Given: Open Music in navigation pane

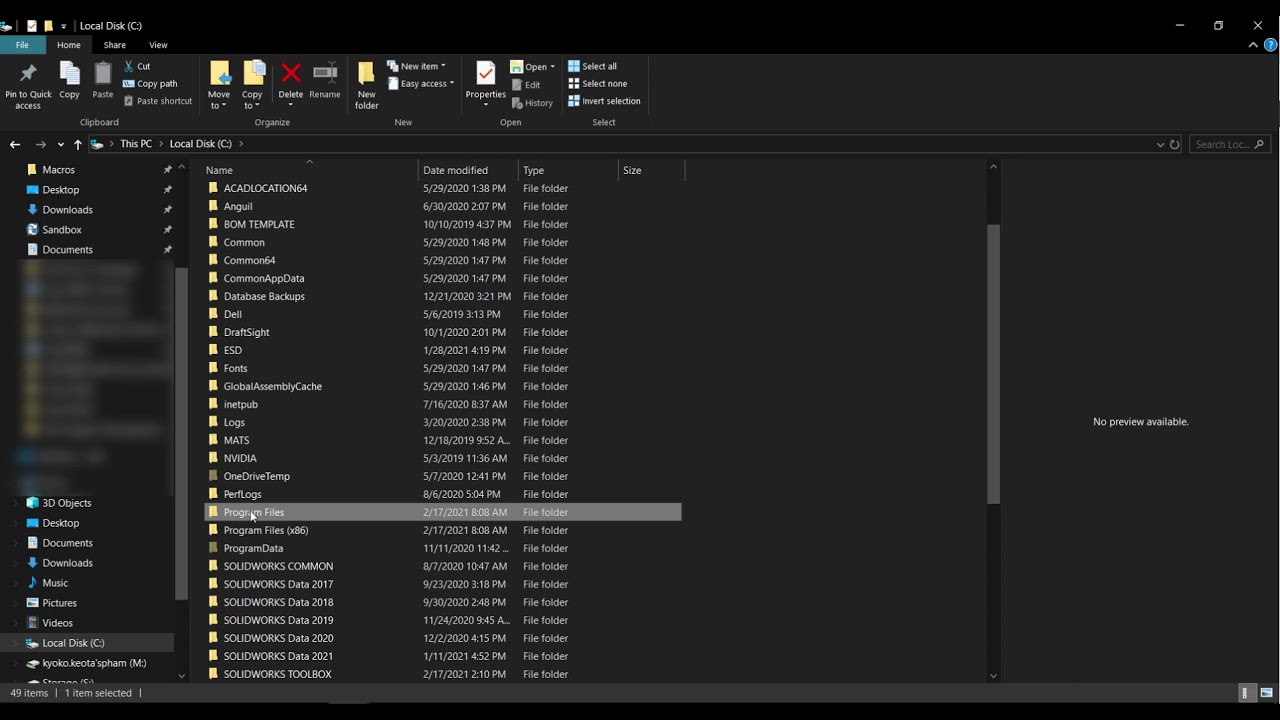Looking at the screenshot, I should click(55, 583).
